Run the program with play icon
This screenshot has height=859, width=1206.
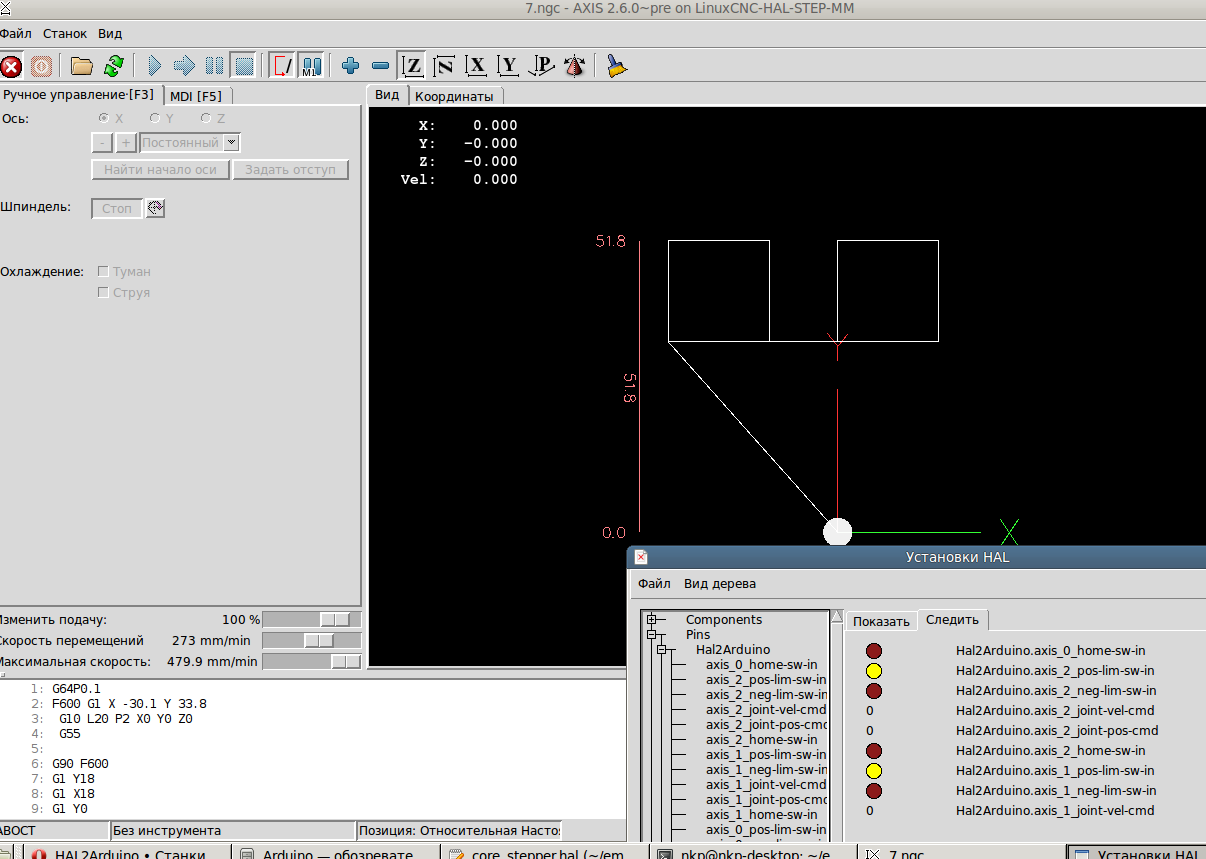pos(155,67)
